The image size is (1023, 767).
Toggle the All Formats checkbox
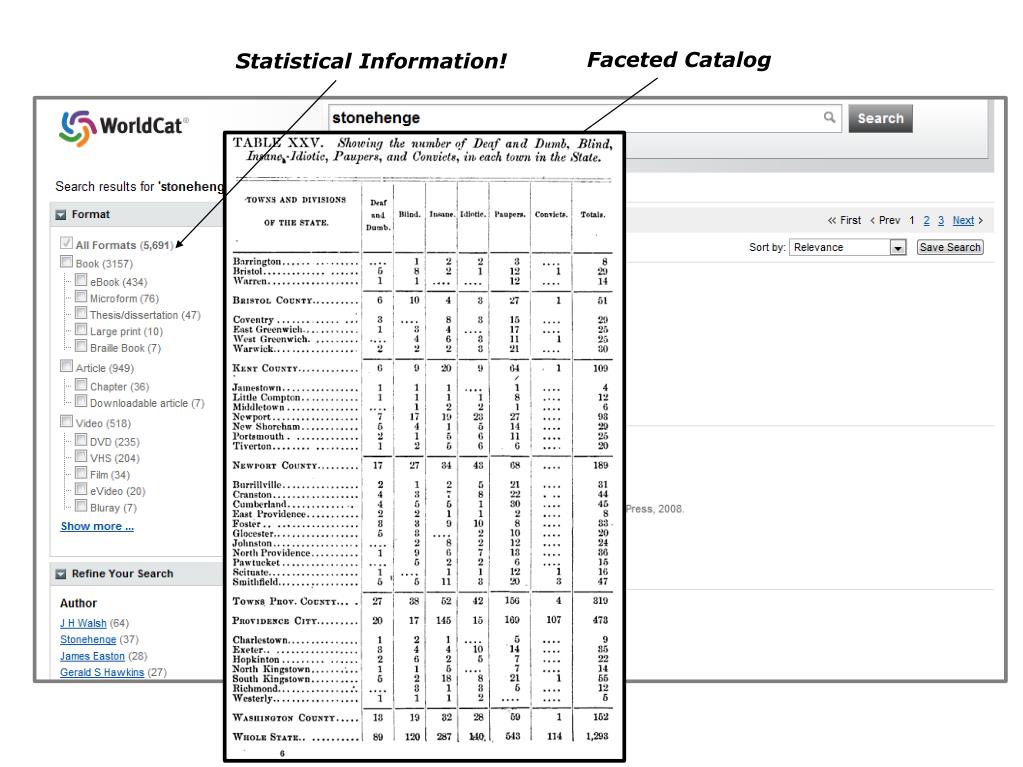coord(66,243)
